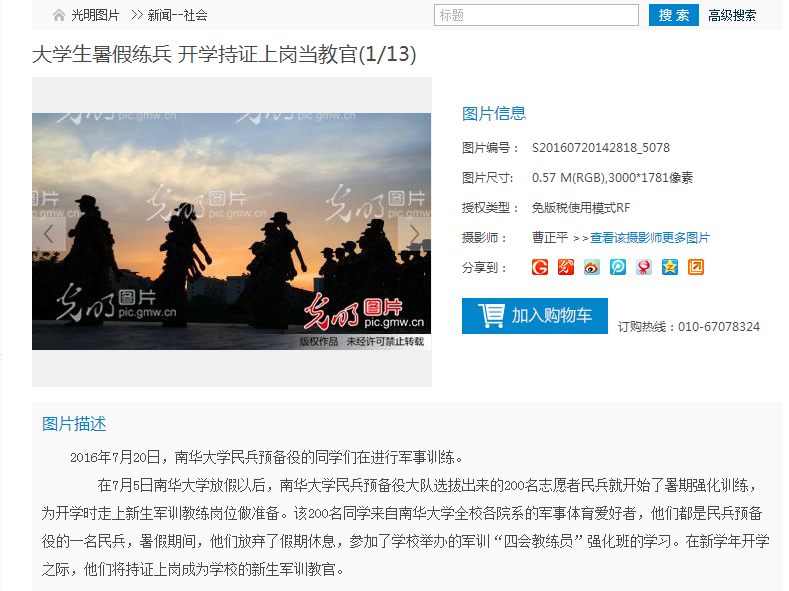Share via red People's Weibo icon
The width and height of the screenshot is (789, 591).
pyautogui.click(x=644, y=267)
